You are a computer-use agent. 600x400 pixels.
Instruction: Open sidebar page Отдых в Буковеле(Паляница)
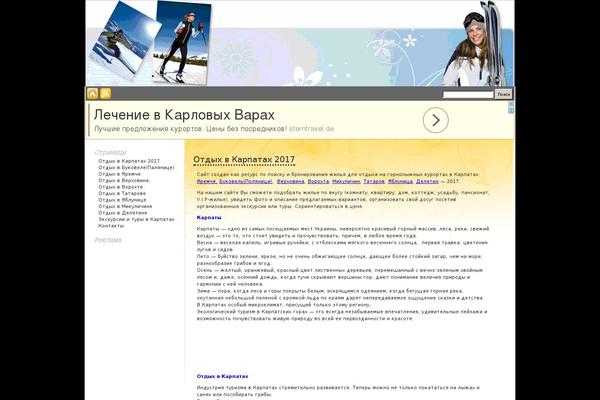(x=136, y=168)
